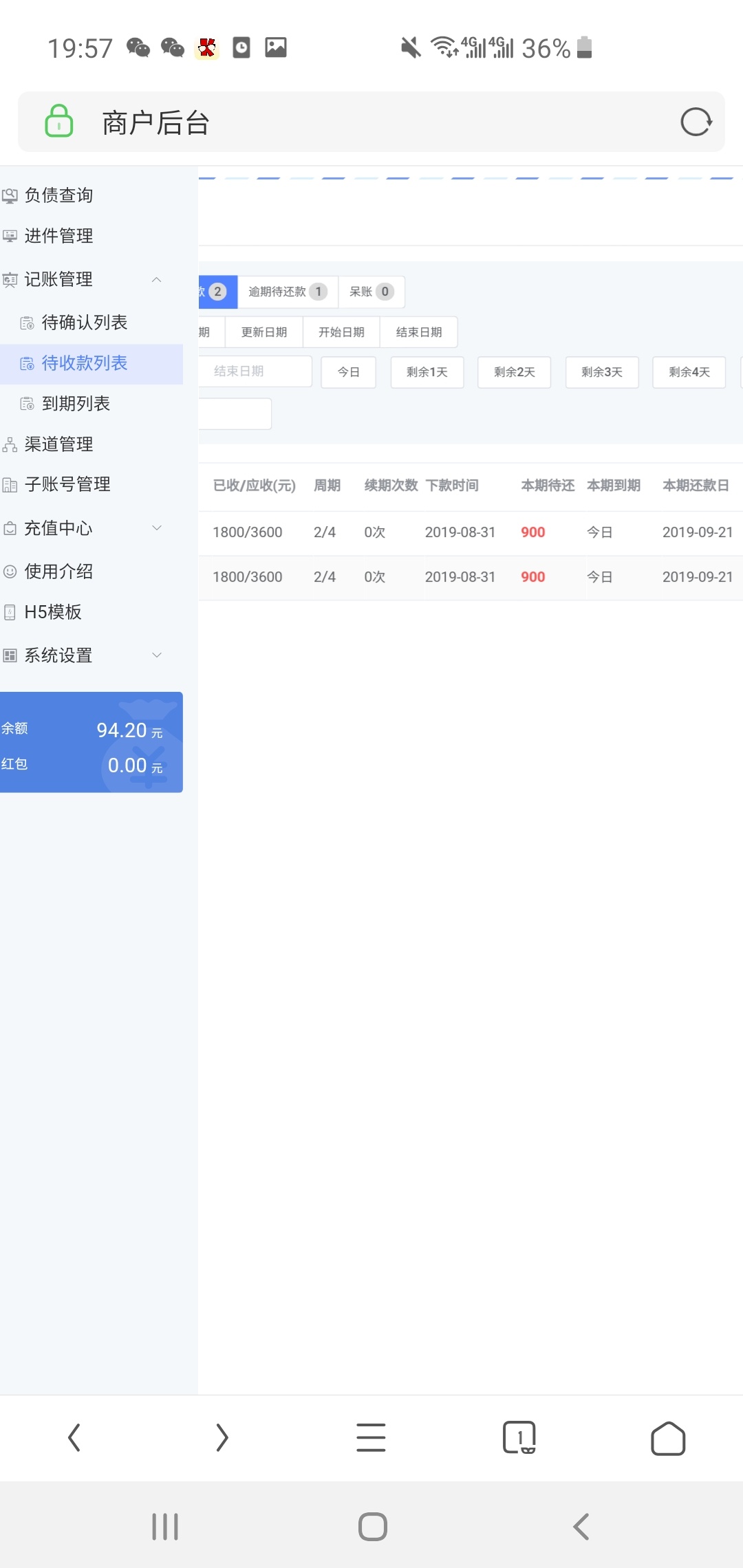Viewport: 743px width, 1568px height.
Task: Expand the 系统设置 menu chevron
Action: 157,655
